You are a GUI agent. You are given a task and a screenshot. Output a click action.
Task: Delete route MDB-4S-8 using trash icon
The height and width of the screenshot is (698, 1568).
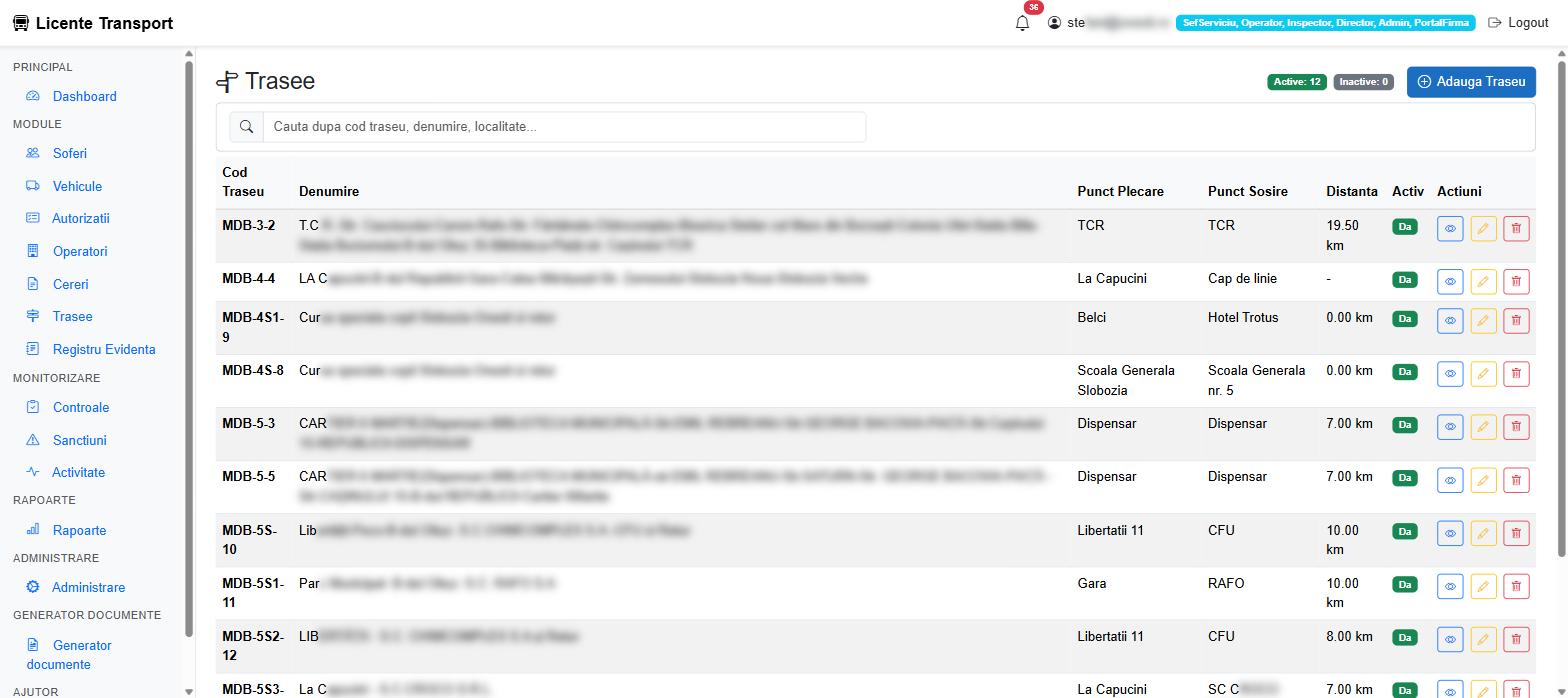pyautogui.click(x=1516, y=374)
